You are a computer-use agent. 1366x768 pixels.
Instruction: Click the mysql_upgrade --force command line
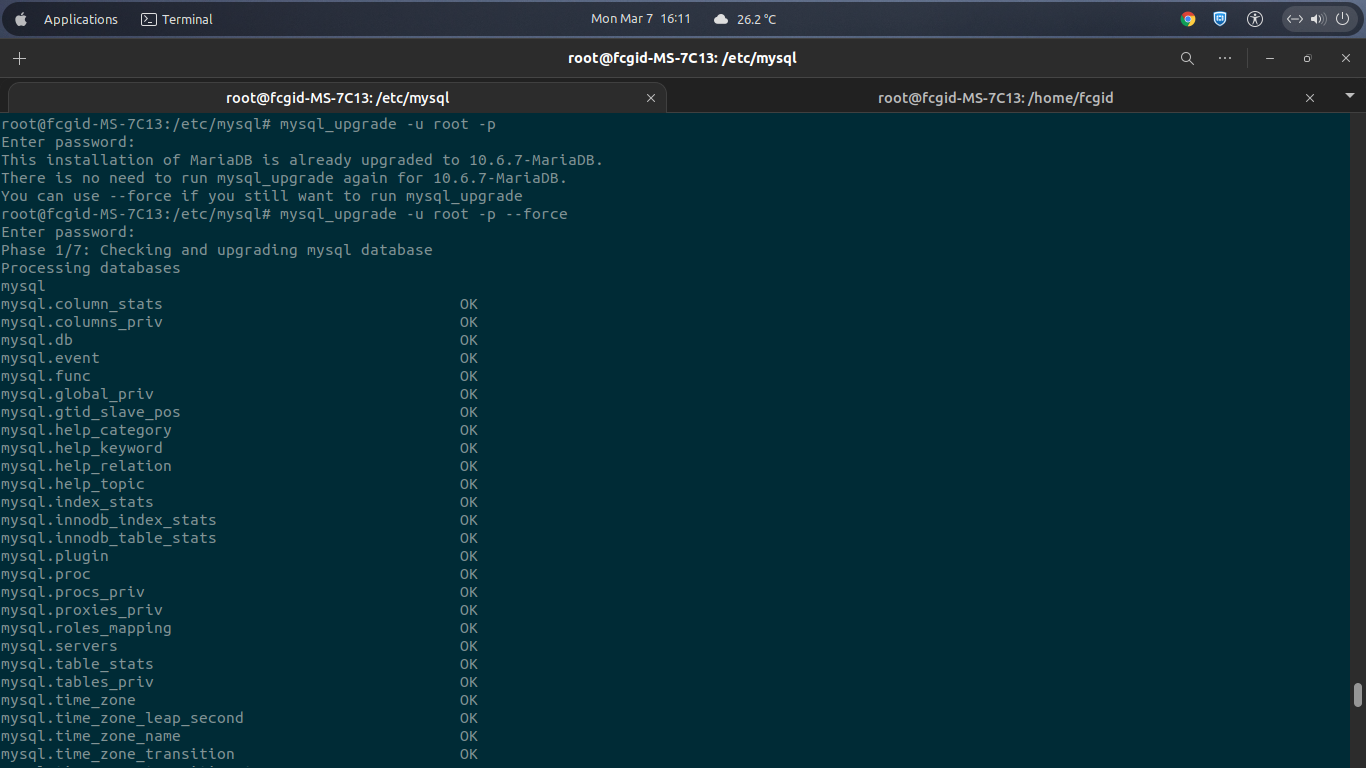(284, 214)
